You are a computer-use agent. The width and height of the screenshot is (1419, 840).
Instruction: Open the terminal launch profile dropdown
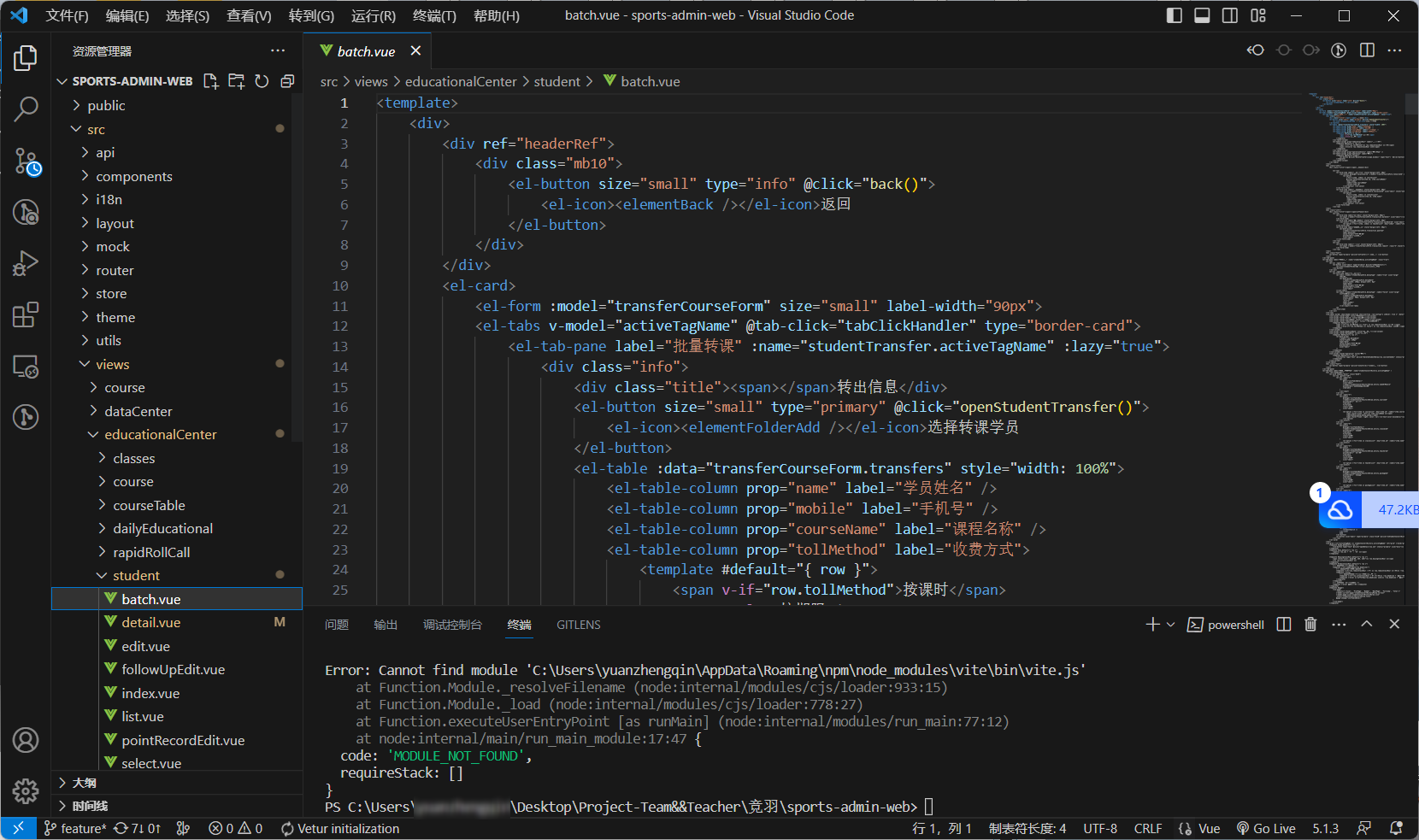coord(1171,625)
